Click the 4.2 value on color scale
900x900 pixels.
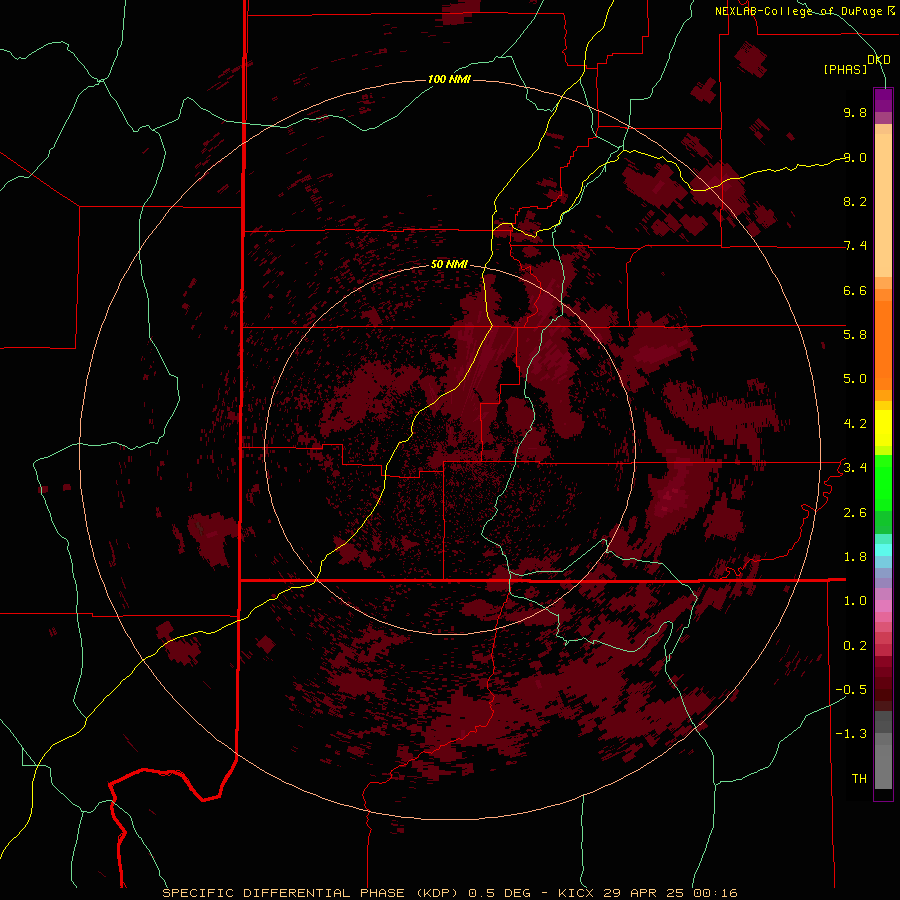[855, 424]
